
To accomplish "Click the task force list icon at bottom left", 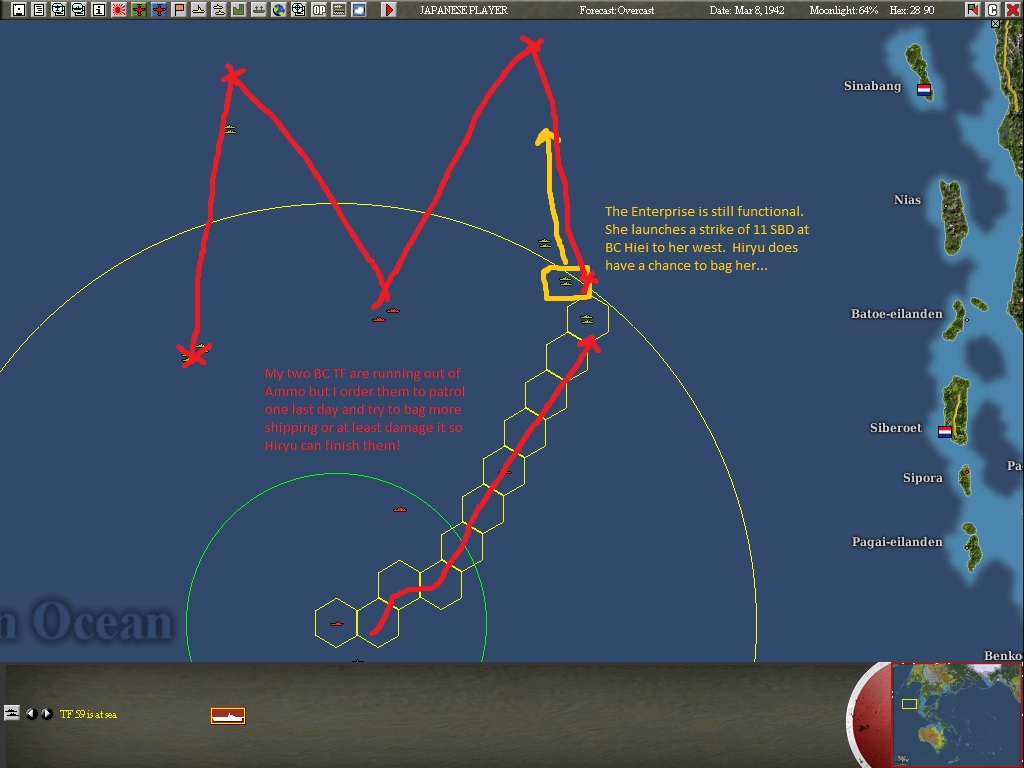I will pyautogui.click(x=12, y=713).
